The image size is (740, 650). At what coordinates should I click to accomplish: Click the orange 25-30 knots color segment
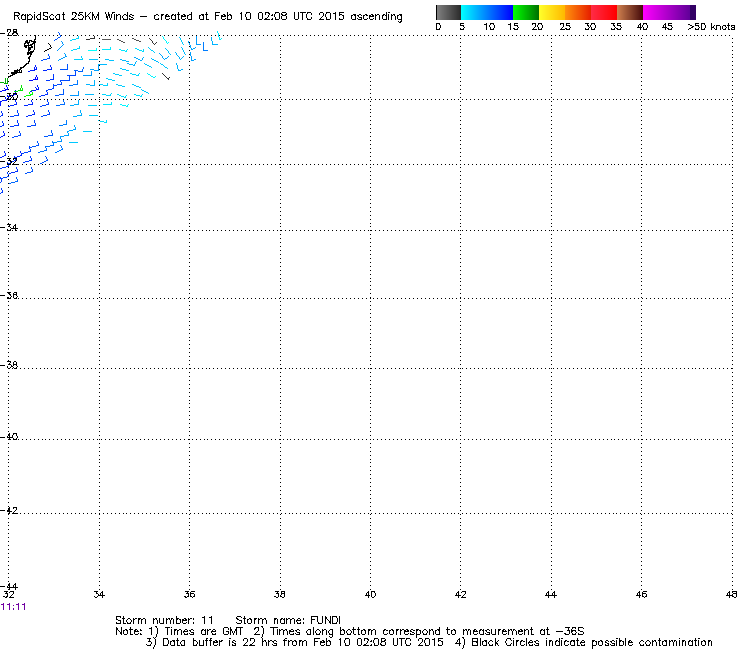tap(578, 12)
